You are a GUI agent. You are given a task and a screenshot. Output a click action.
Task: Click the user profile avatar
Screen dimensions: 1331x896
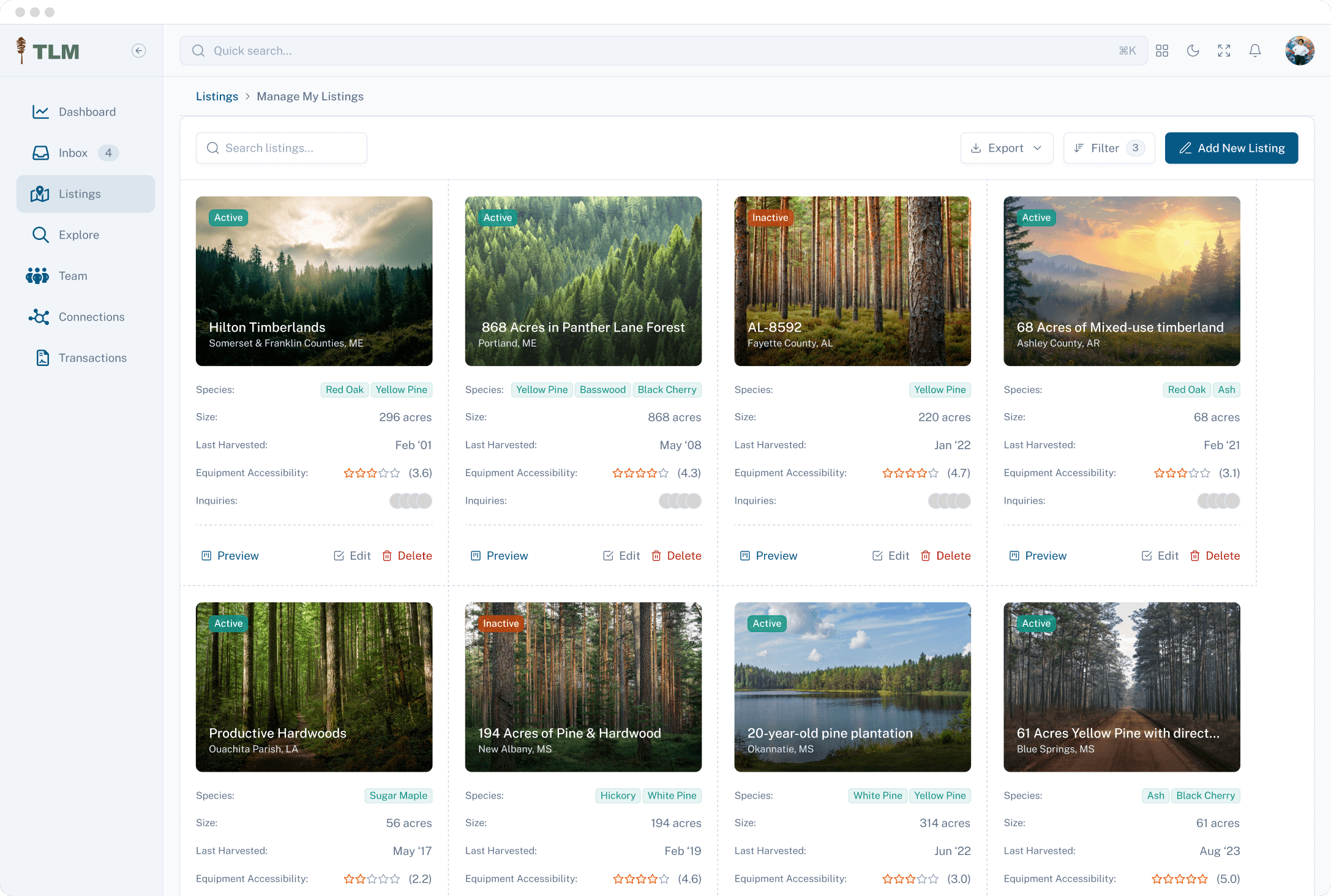(x=1299, y=51)
